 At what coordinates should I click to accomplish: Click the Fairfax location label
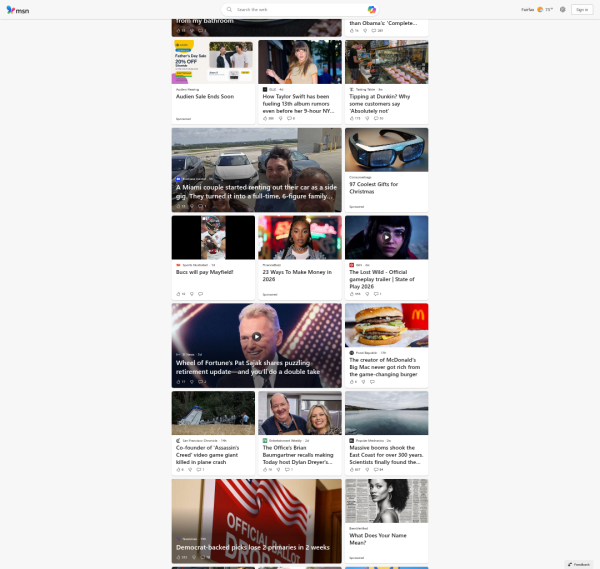(527, 10)
